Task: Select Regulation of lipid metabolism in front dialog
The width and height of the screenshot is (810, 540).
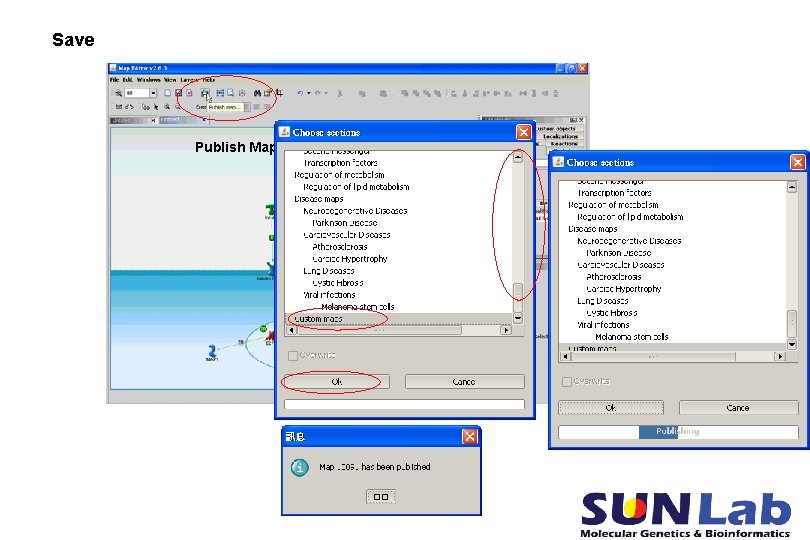Action: pyautogui.click(x=356, y=187)
